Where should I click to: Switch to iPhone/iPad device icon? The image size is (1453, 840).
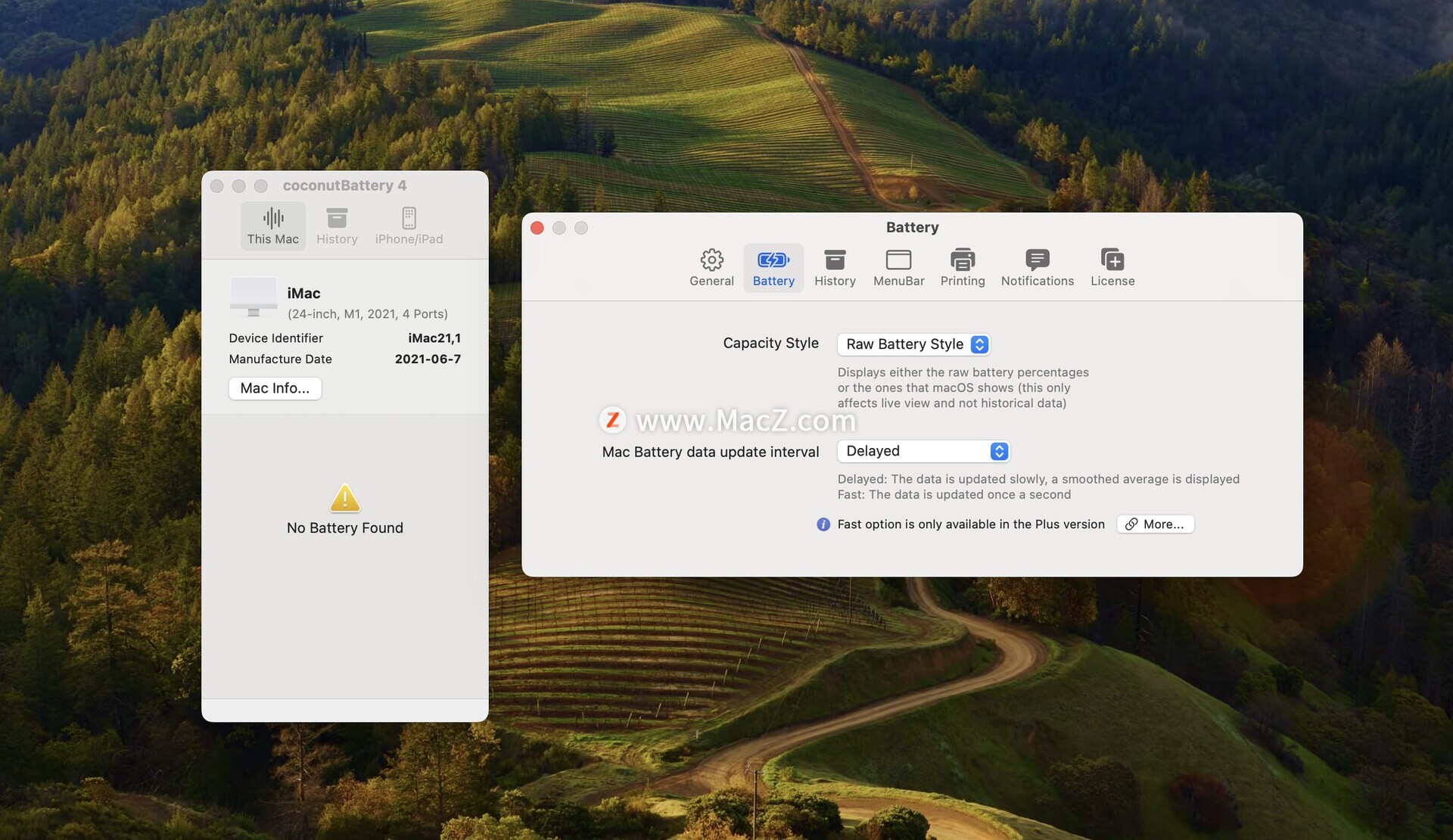(409, 218)
